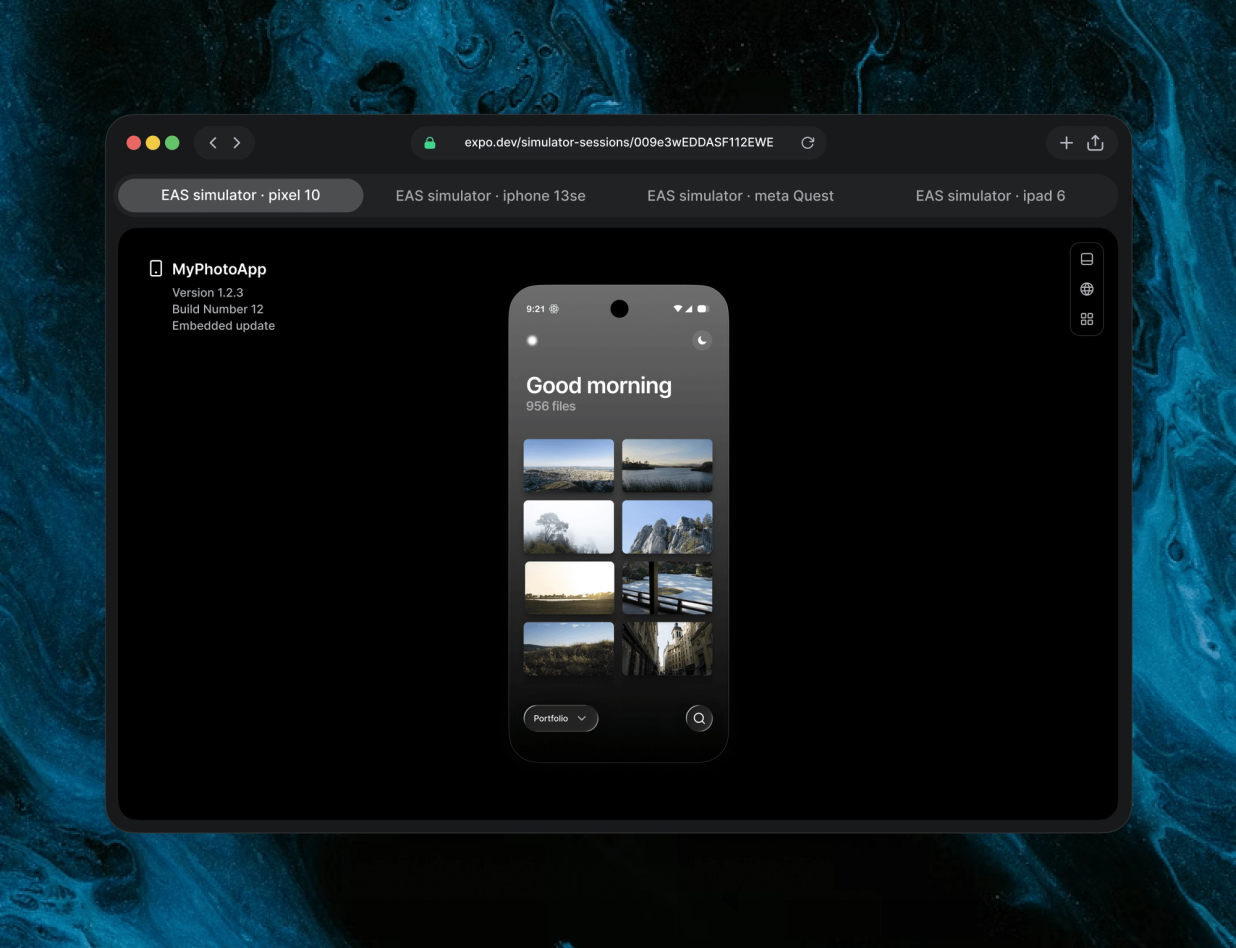Click the Version 1.2.3 text

[x=208, y=293]
